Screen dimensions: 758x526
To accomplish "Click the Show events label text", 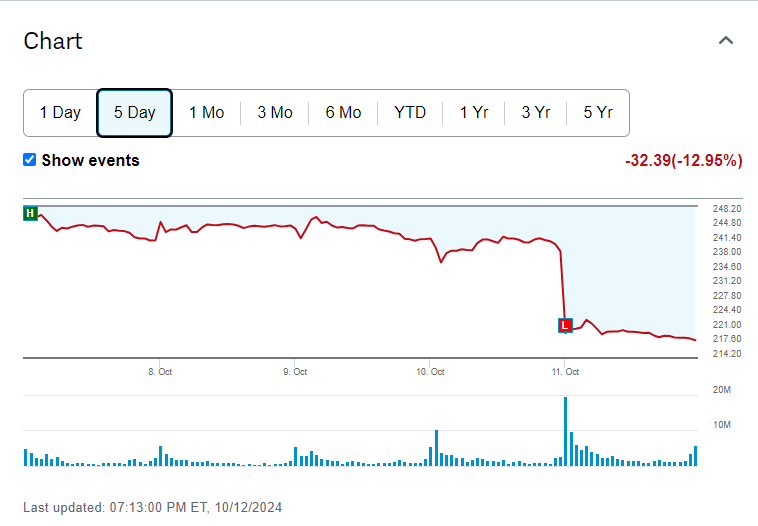I will [x=90, y=160].
